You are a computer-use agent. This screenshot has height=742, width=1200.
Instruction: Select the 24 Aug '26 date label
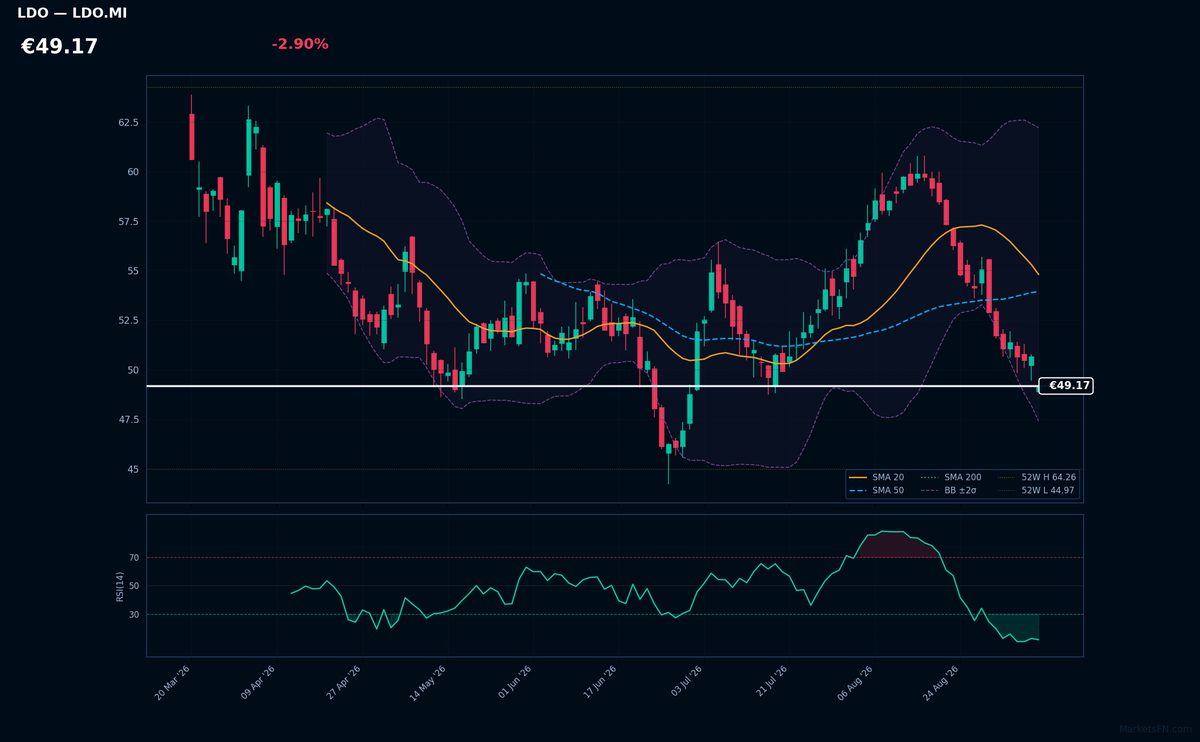coord(941,683)
